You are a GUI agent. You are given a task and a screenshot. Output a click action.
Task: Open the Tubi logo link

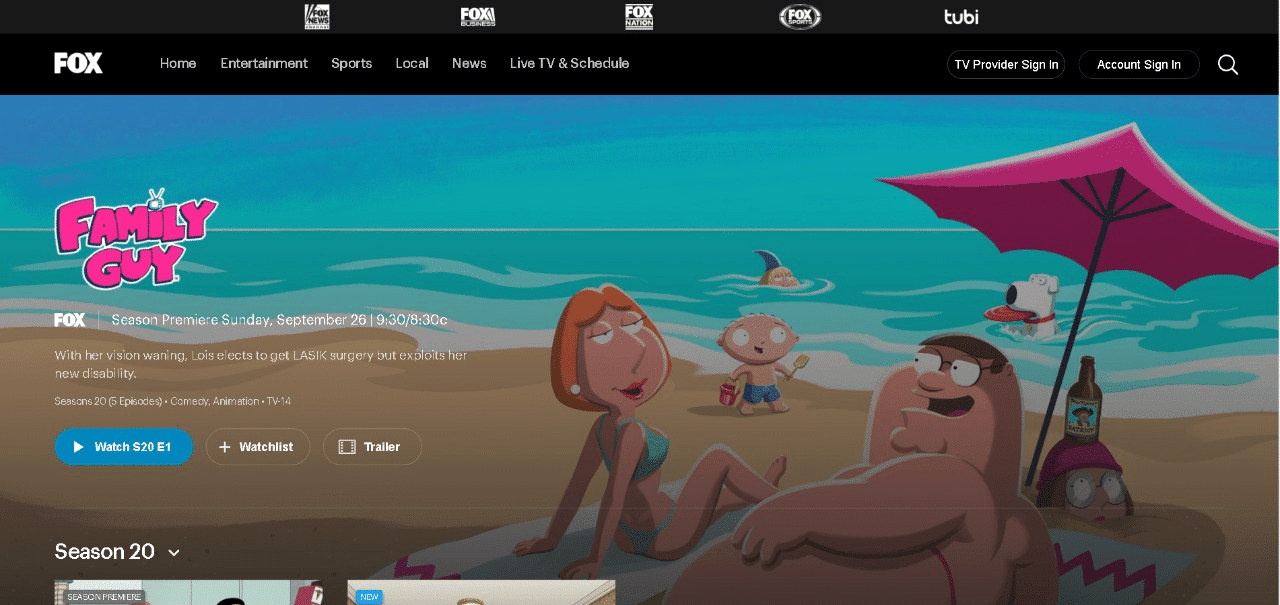point(961,16)
